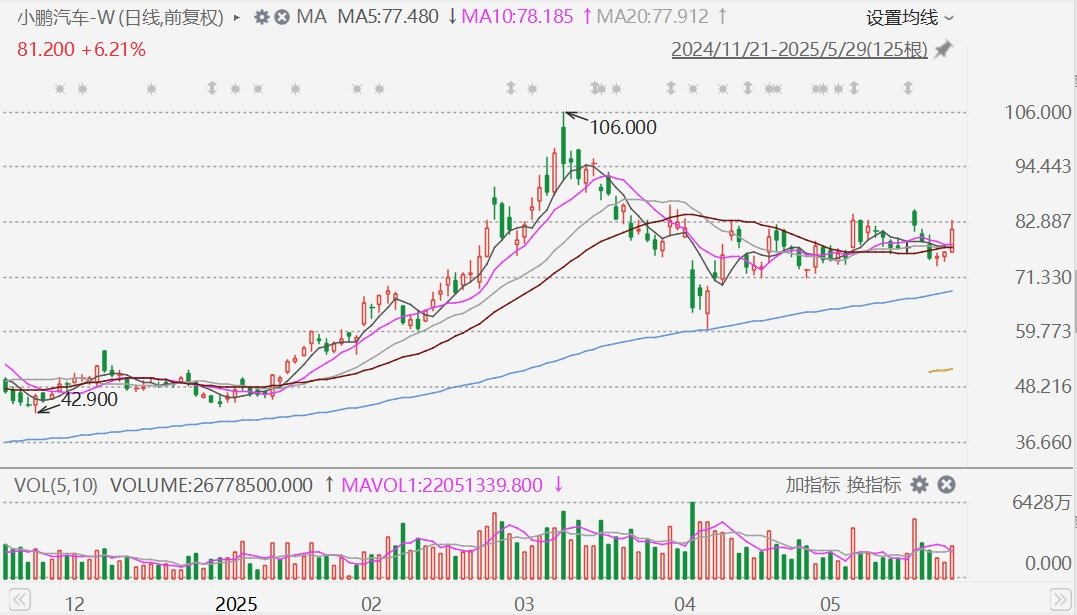Expand the 设置均线 dropdown
The height and width of the screenshot is (615, 1077).
pos(909,17)
